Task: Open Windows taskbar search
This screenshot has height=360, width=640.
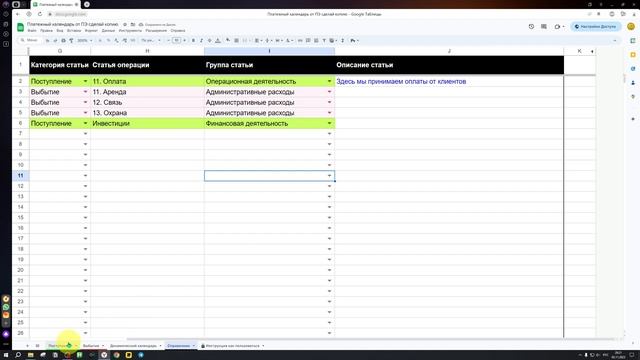Action: pos(18,355)
